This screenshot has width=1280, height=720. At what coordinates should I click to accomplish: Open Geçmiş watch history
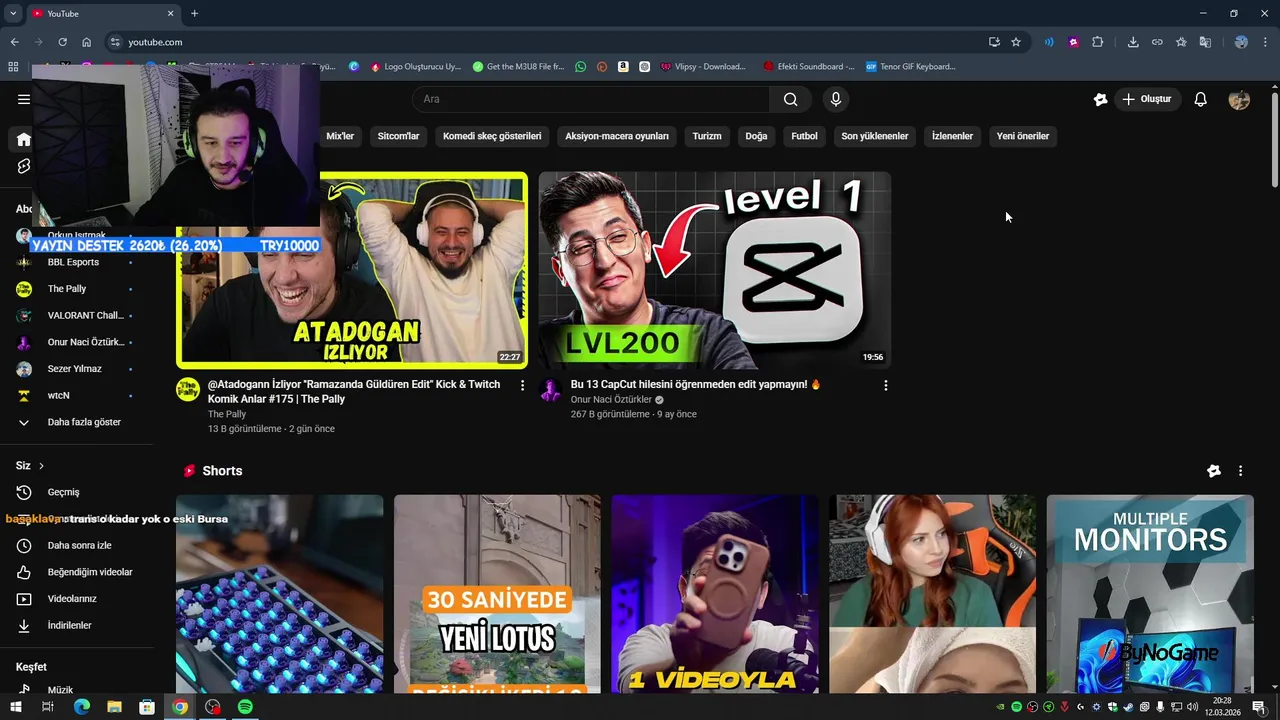coord(76,492)
